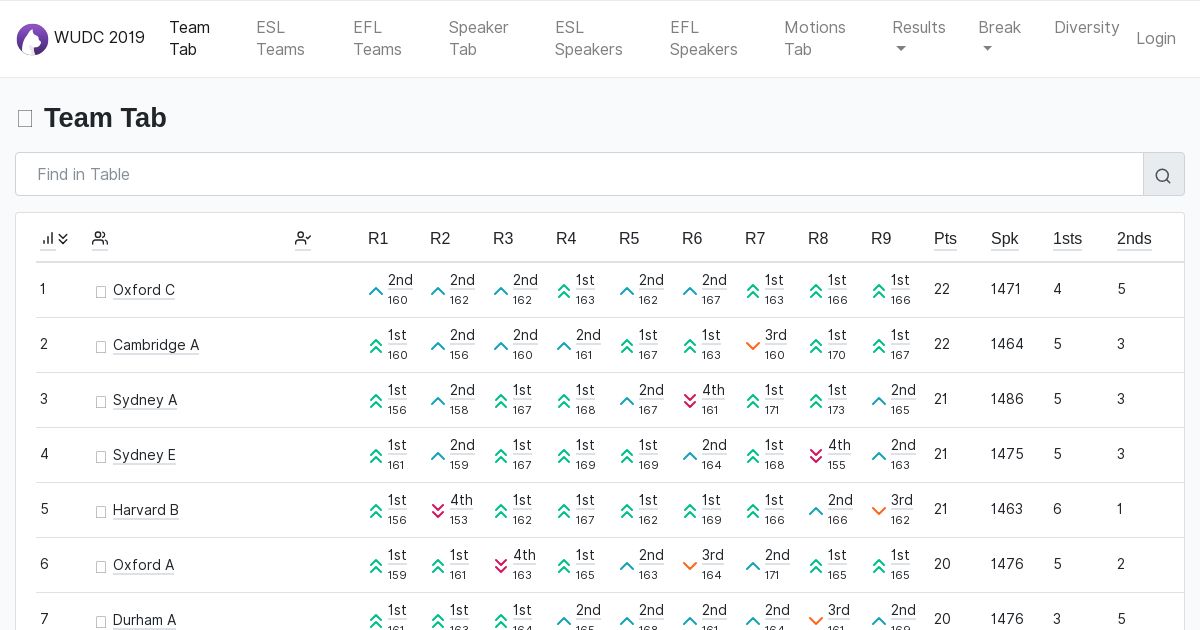
Task: Click the adjudicator/category column icon
Action: click(x=303, y=239)
